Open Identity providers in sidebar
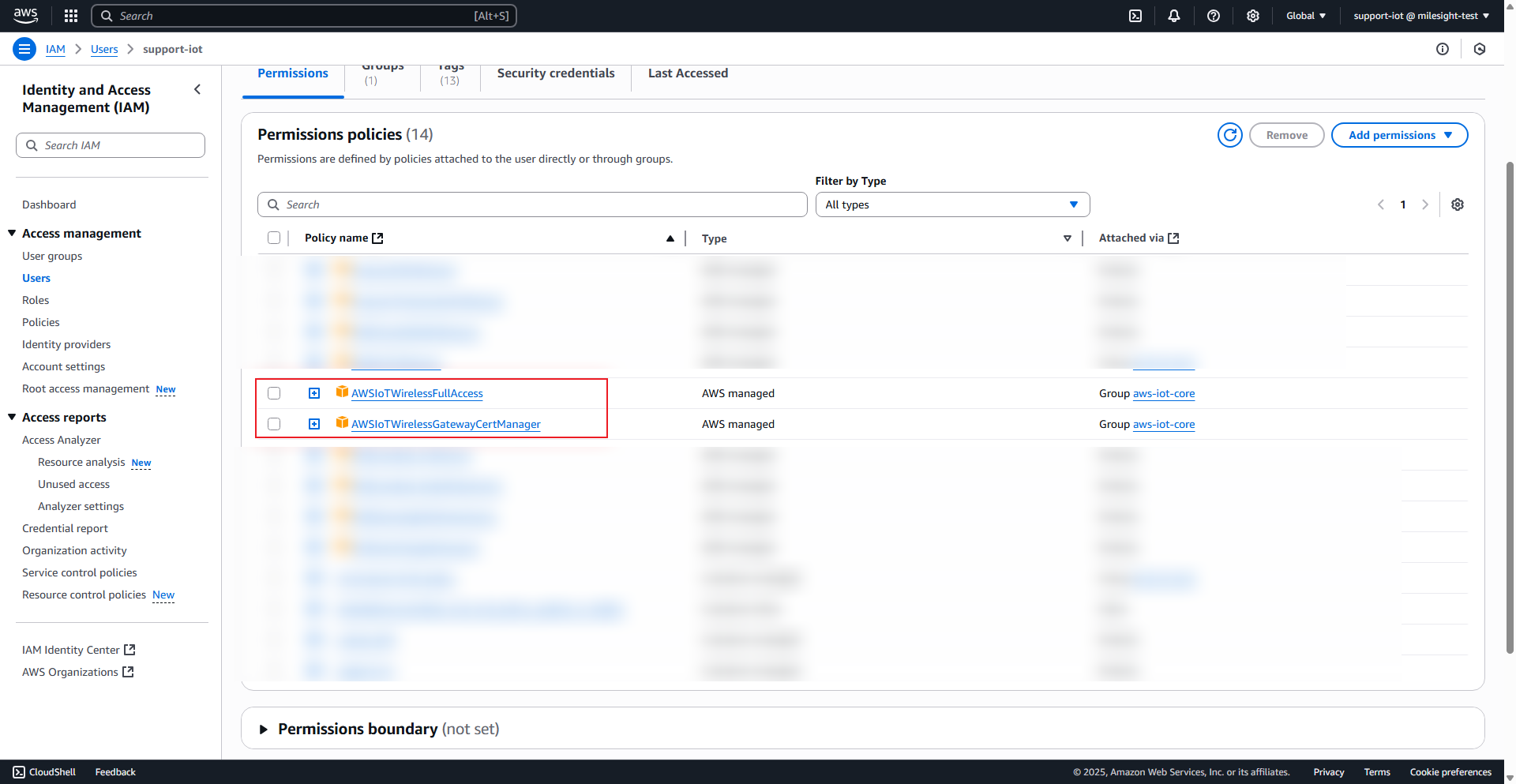The height and width of the screenshot is (784, 1516). pyautogui.click(x=66, y=344)
